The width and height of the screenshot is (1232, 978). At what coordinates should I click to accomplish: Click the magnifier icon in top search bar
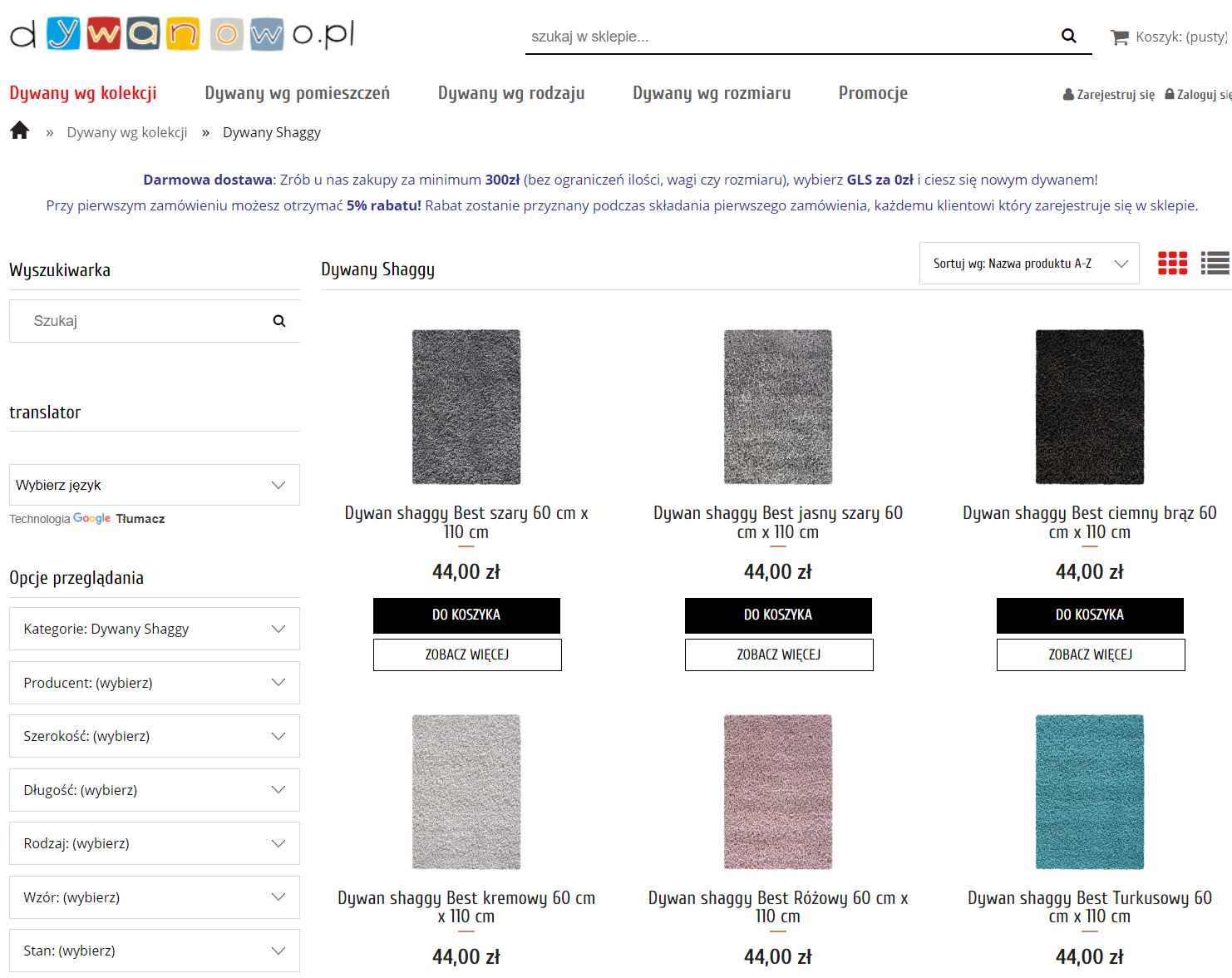(x=1069, y=36)
